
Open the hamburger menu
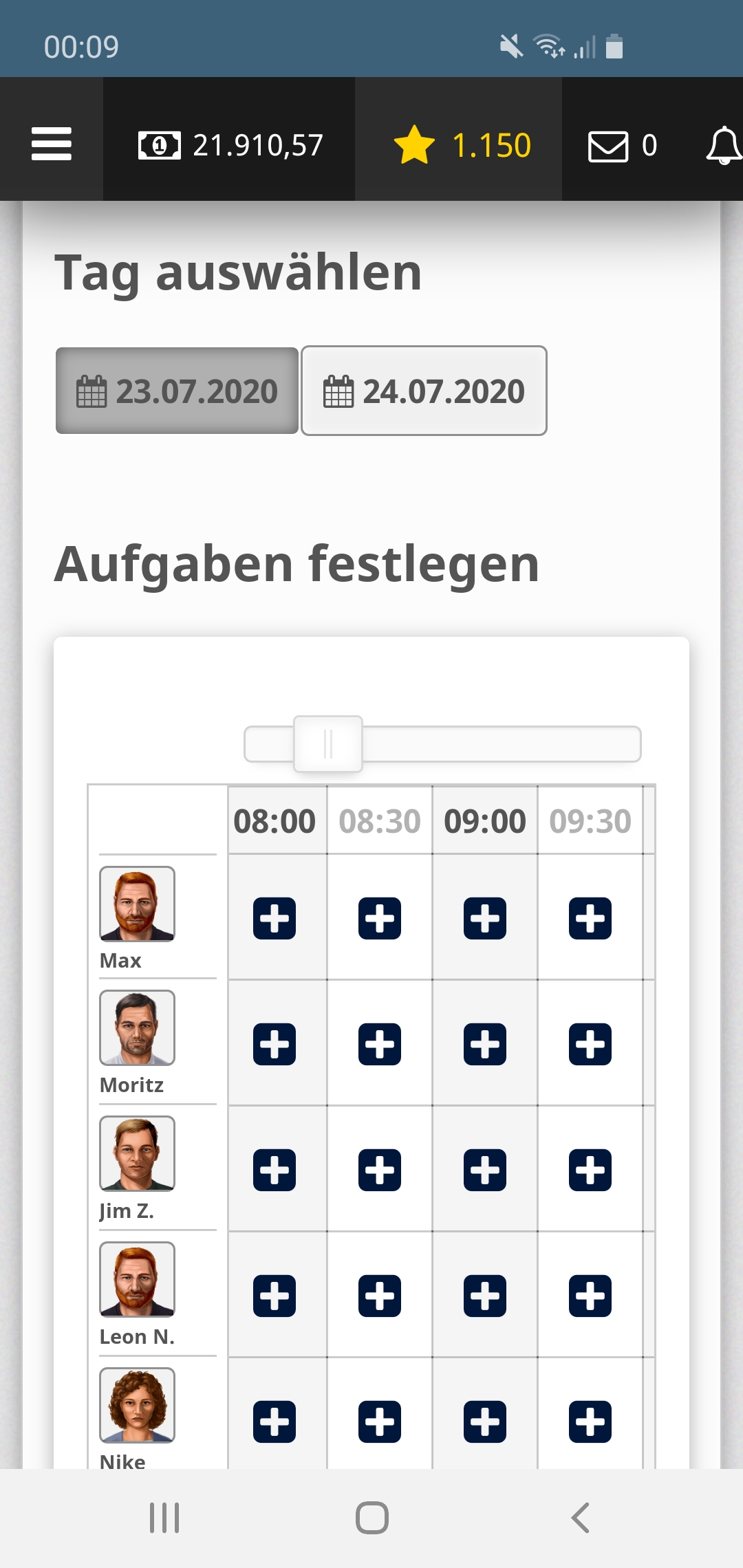(52, 144)
